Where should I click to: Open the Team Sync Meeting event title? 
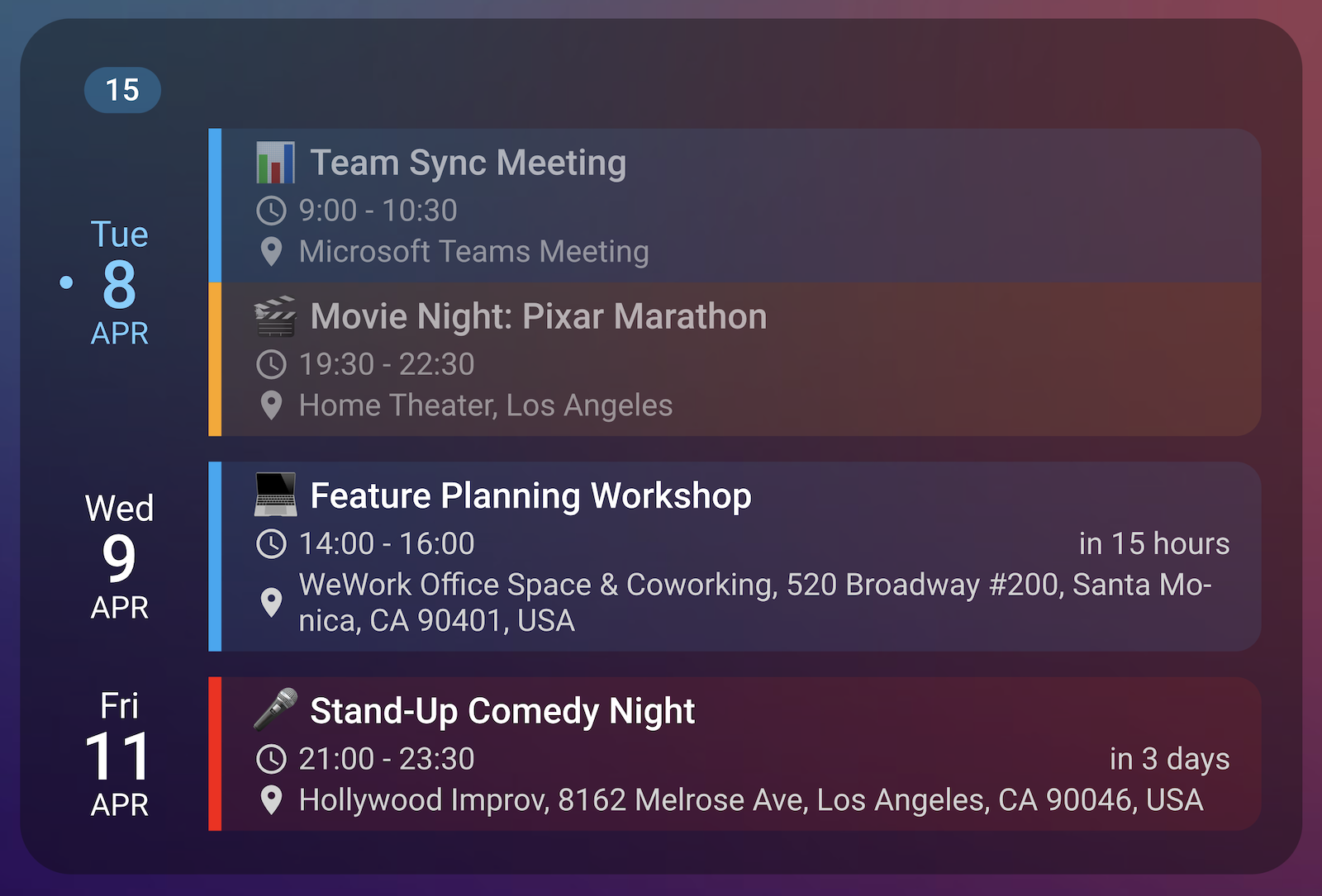pyautogui.click(x=468, y=163)
